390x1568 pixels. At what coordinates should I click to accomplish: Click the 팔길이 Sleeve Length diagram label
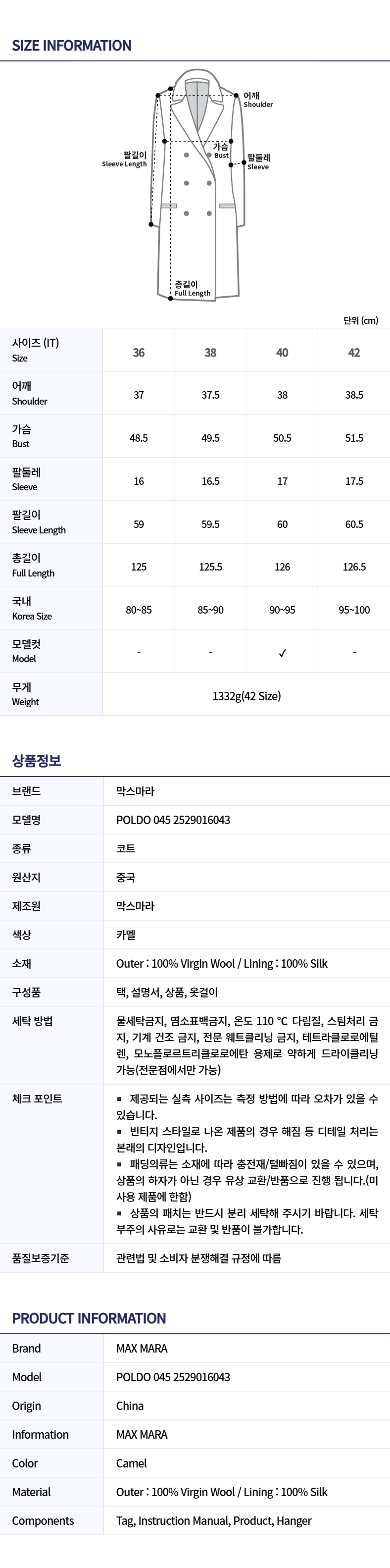(x=125, y=159)
